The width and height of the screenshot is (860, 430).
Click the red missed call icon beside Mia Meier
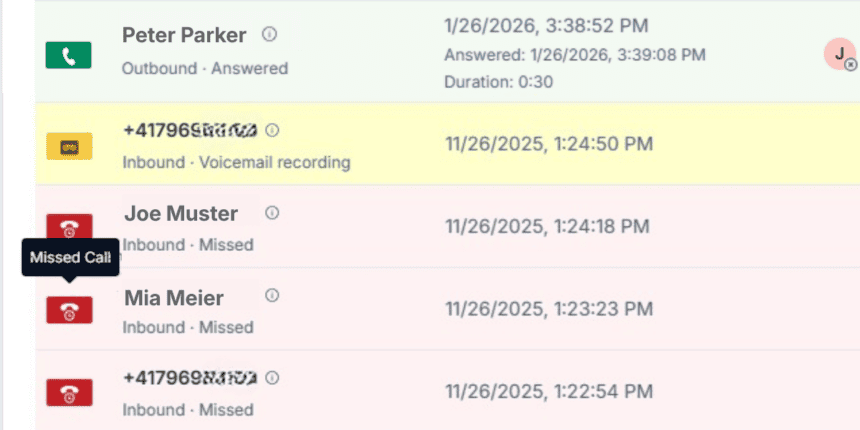tap(69, 310)
